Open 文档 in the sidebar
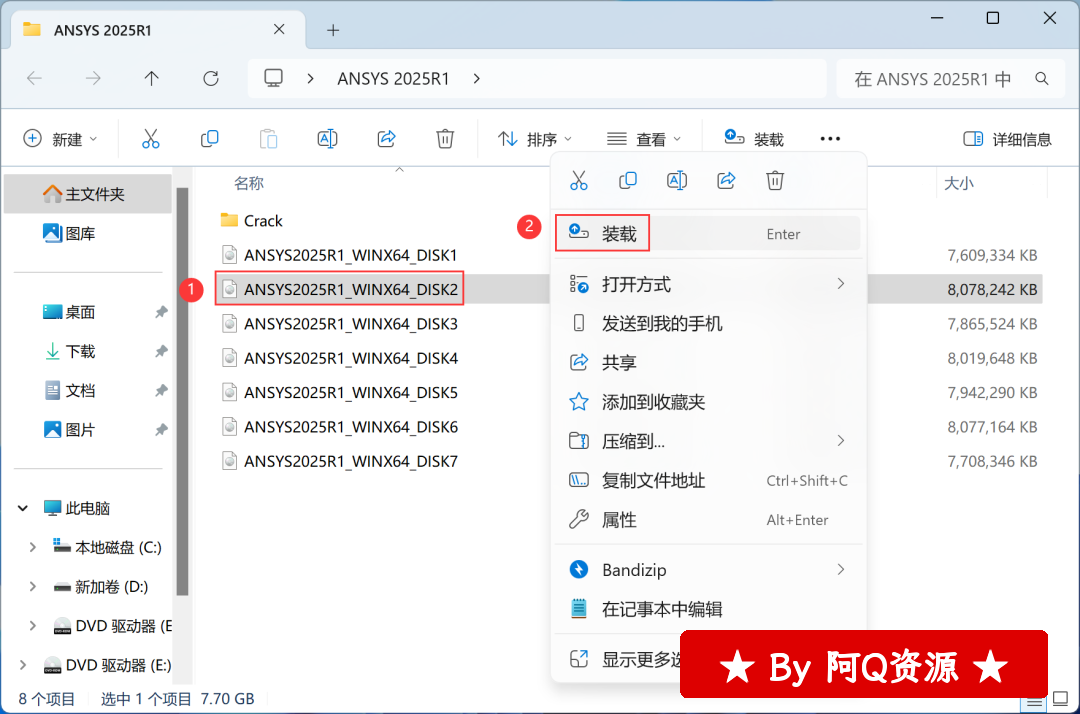Image resolution: width=1080 pixels, height=714 pixels. (88, 390)
